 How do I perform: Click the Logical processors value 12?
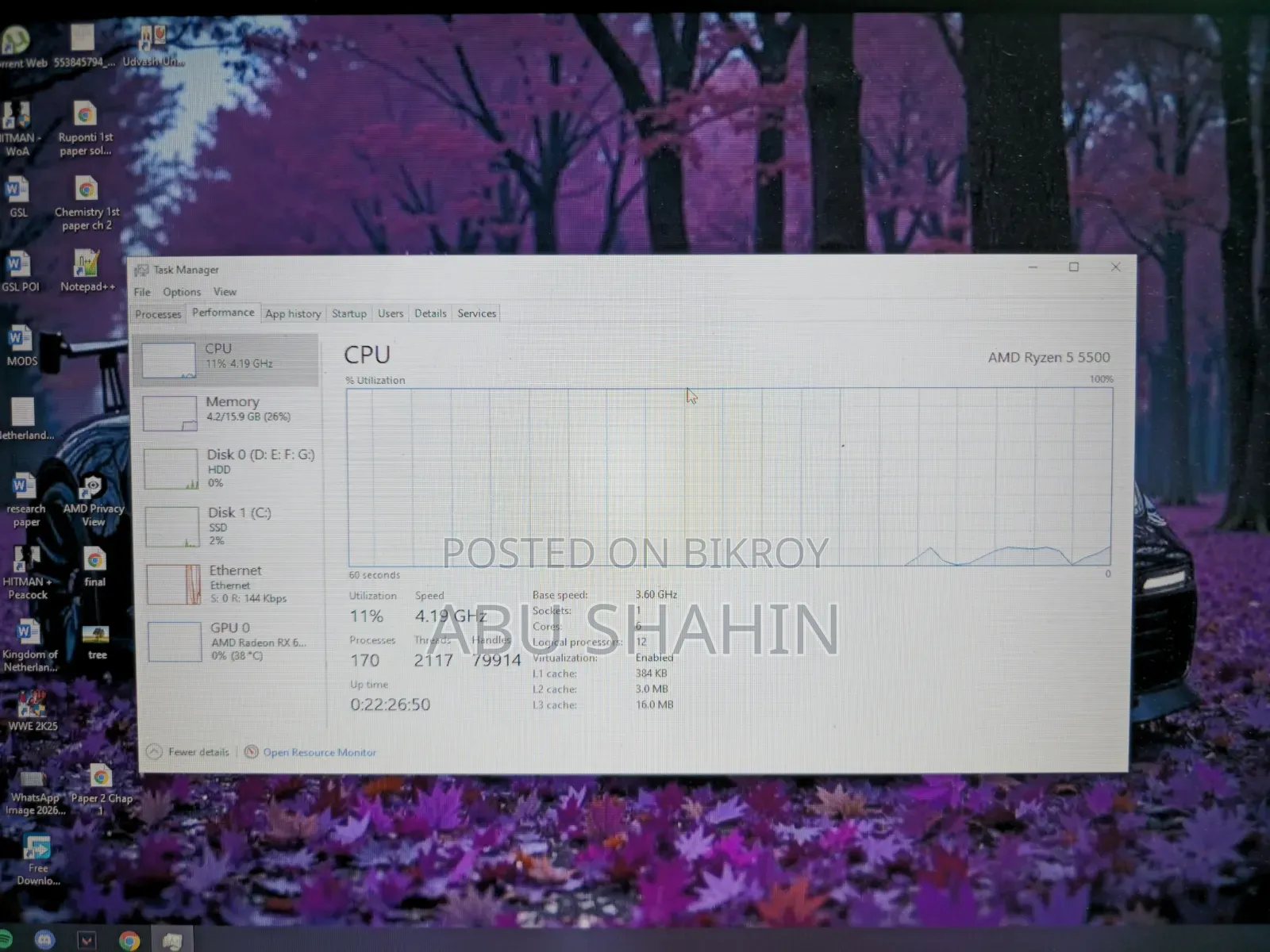[x=641, y=642]
